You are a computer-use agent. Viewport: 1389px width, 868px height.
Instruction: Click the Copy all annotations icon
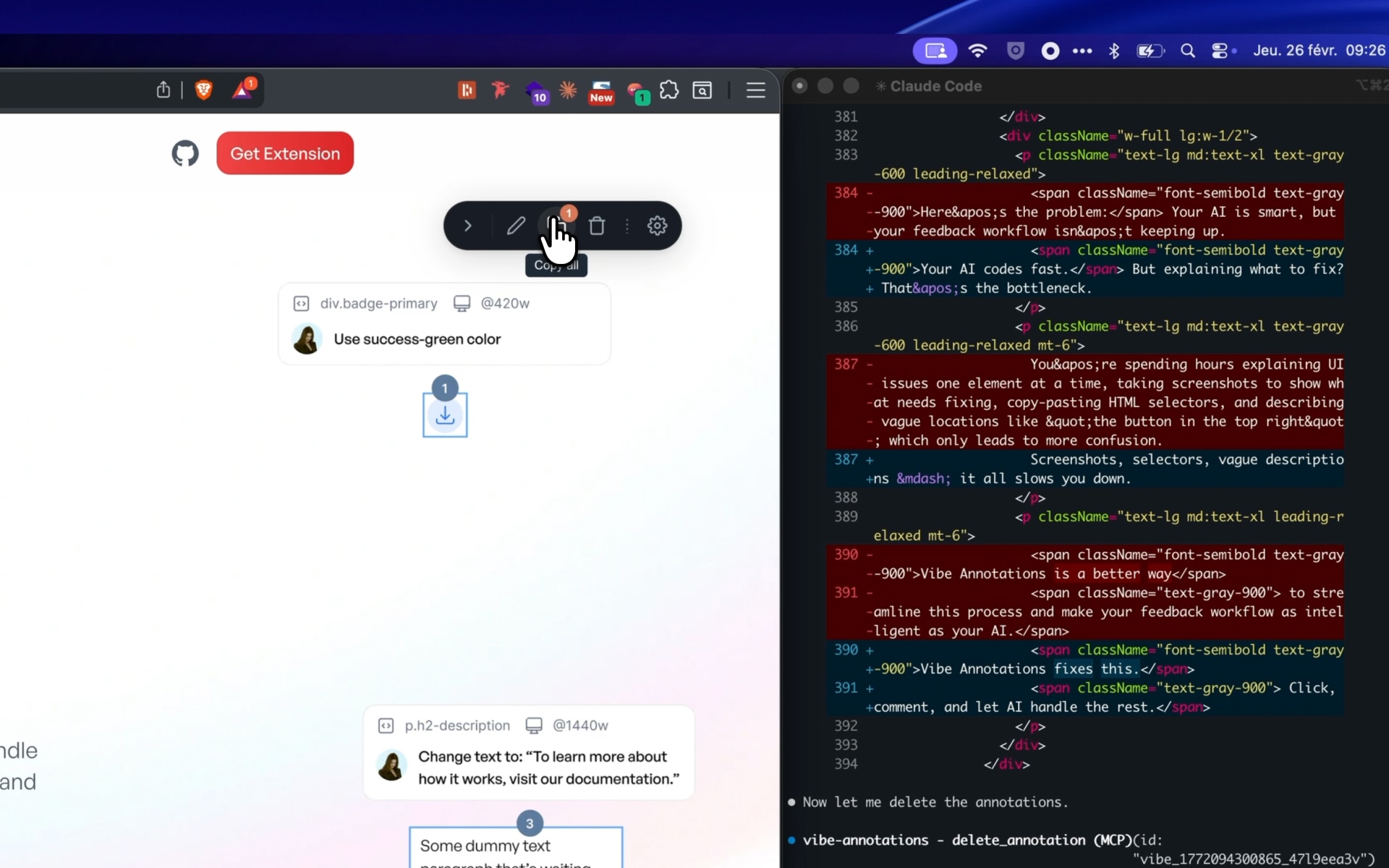pos(556,224)
